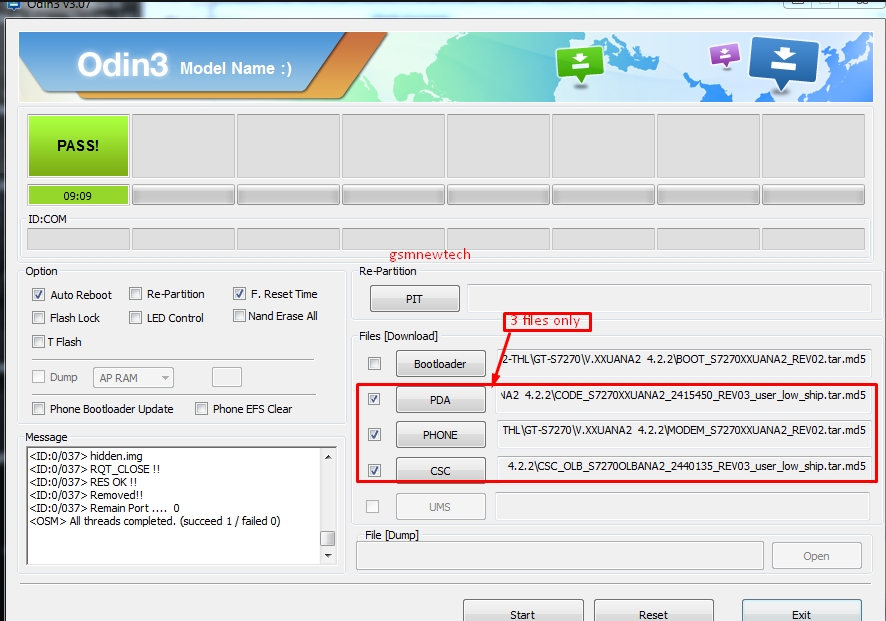
Task: Click 'Remain Port .... 0' log line
Action: [x=105, y=508]
